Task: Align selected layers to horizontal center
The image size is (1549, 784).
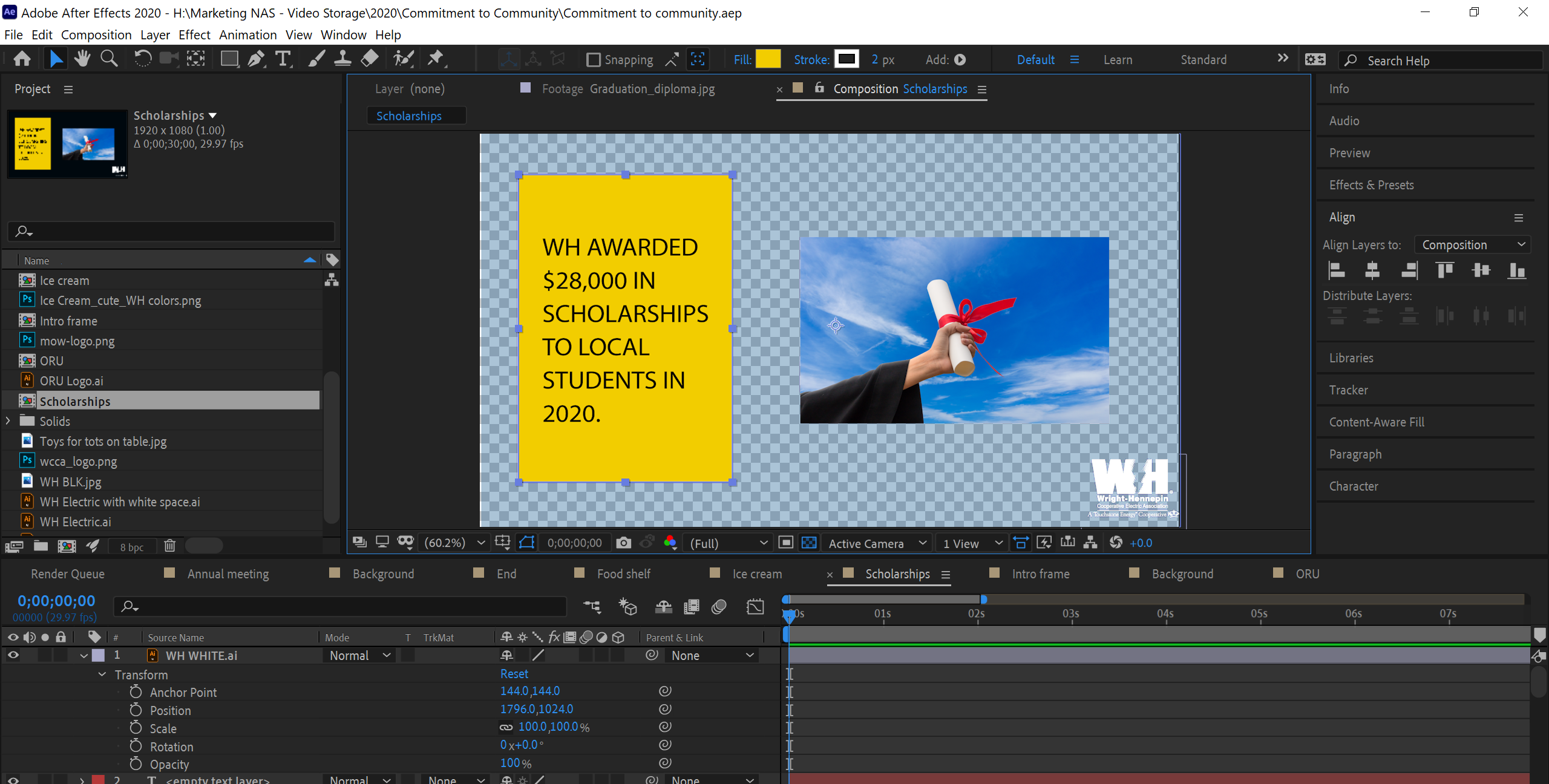Action: [1372, 270]
